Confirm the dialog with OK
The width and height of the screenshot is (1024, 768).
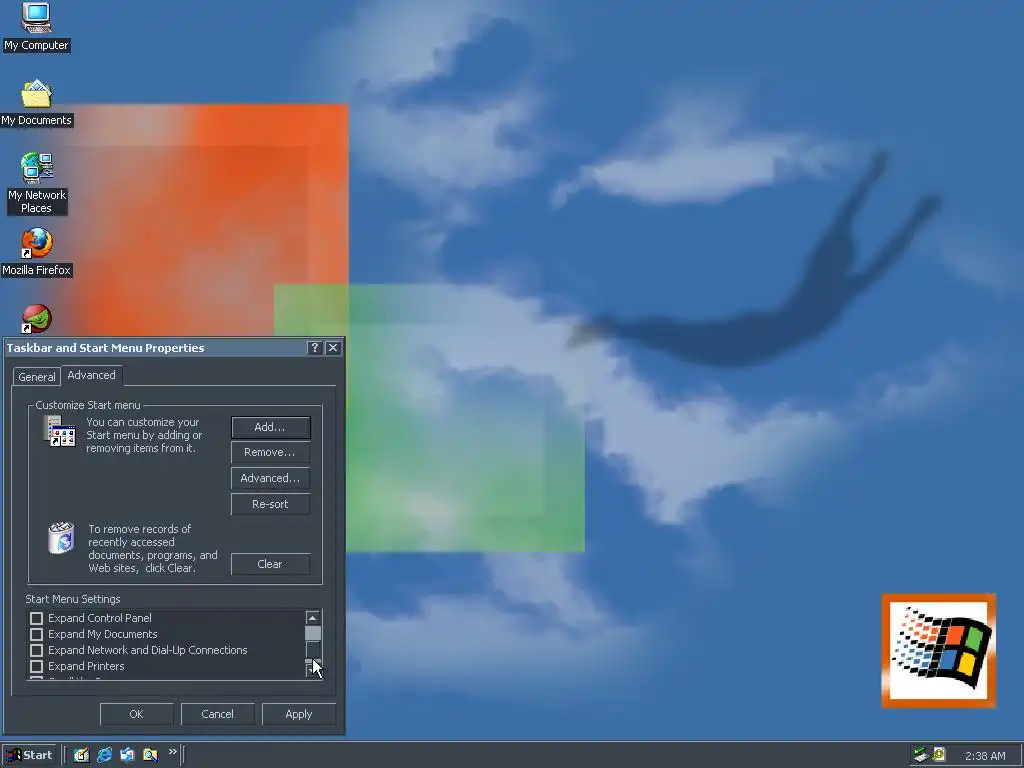coord(136,714)
